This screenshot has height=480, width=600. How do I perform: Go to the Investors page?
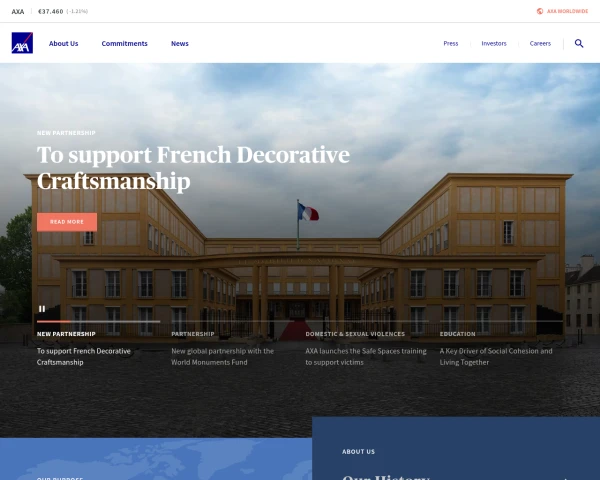click(x=494, y=44)
